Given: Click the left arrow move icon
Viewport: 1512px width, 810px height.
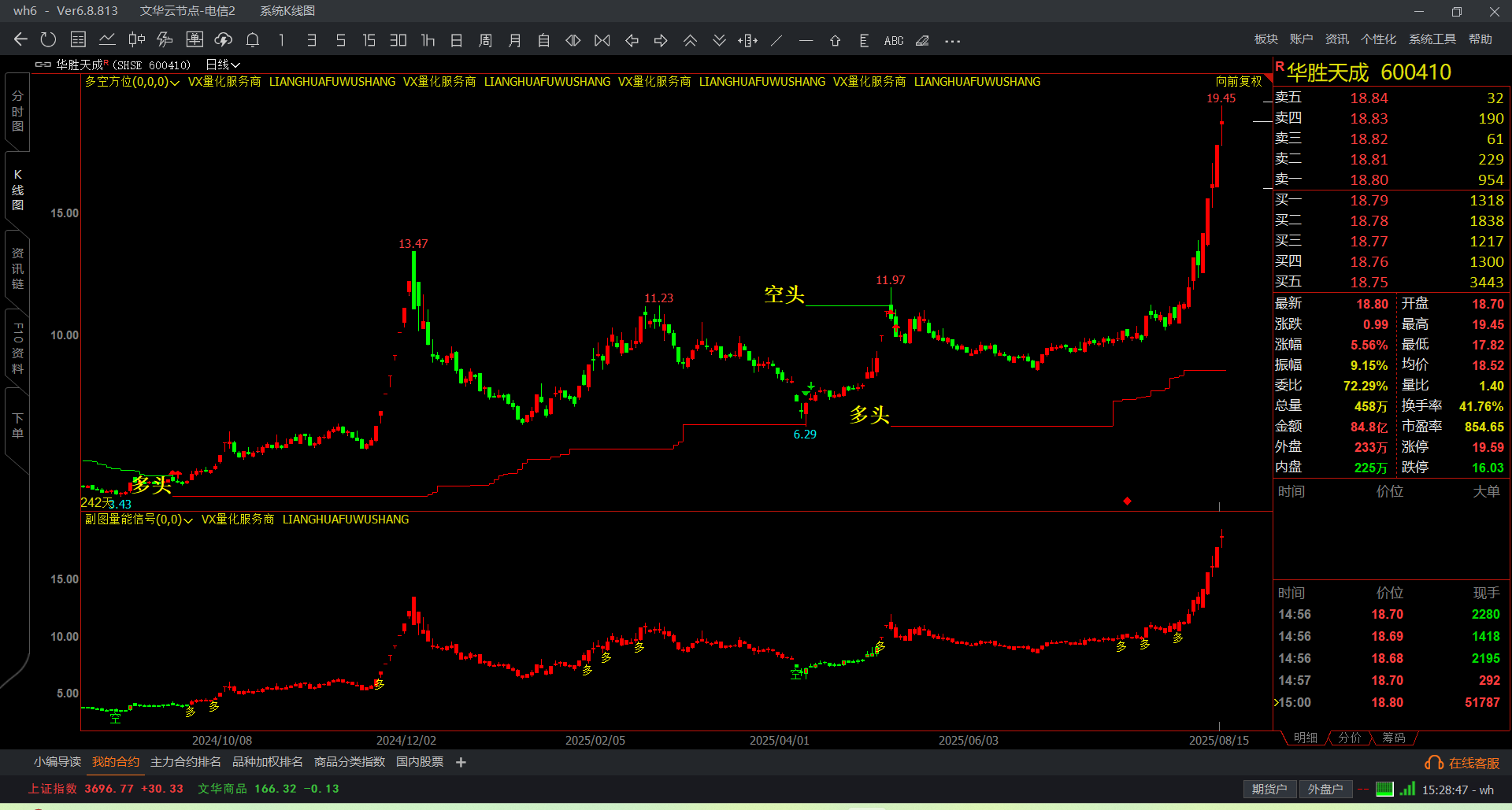Looking at the screenshot, I should point(632,40).
